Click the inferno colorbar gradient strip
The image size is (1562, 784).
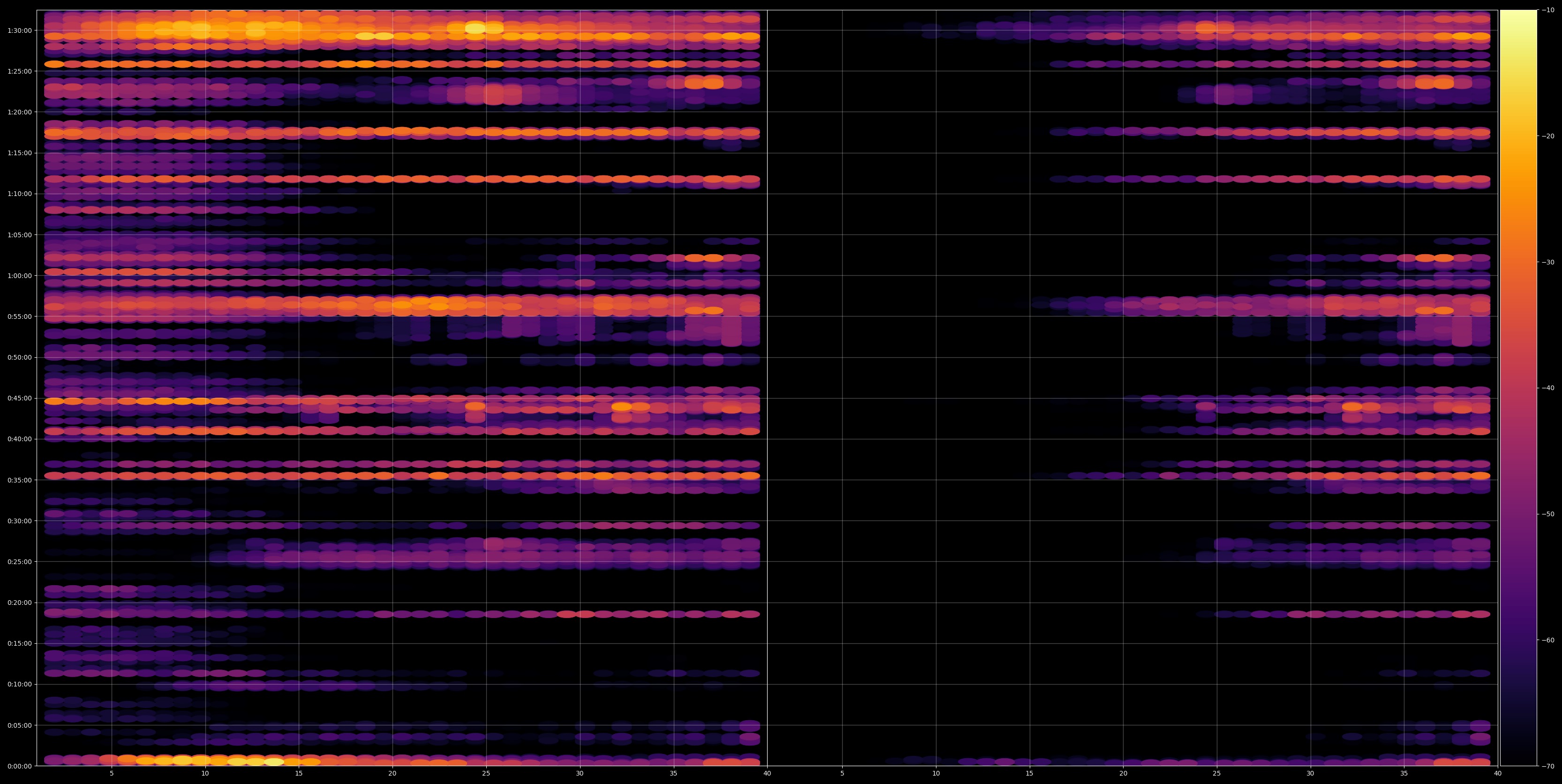point(1518,388)
